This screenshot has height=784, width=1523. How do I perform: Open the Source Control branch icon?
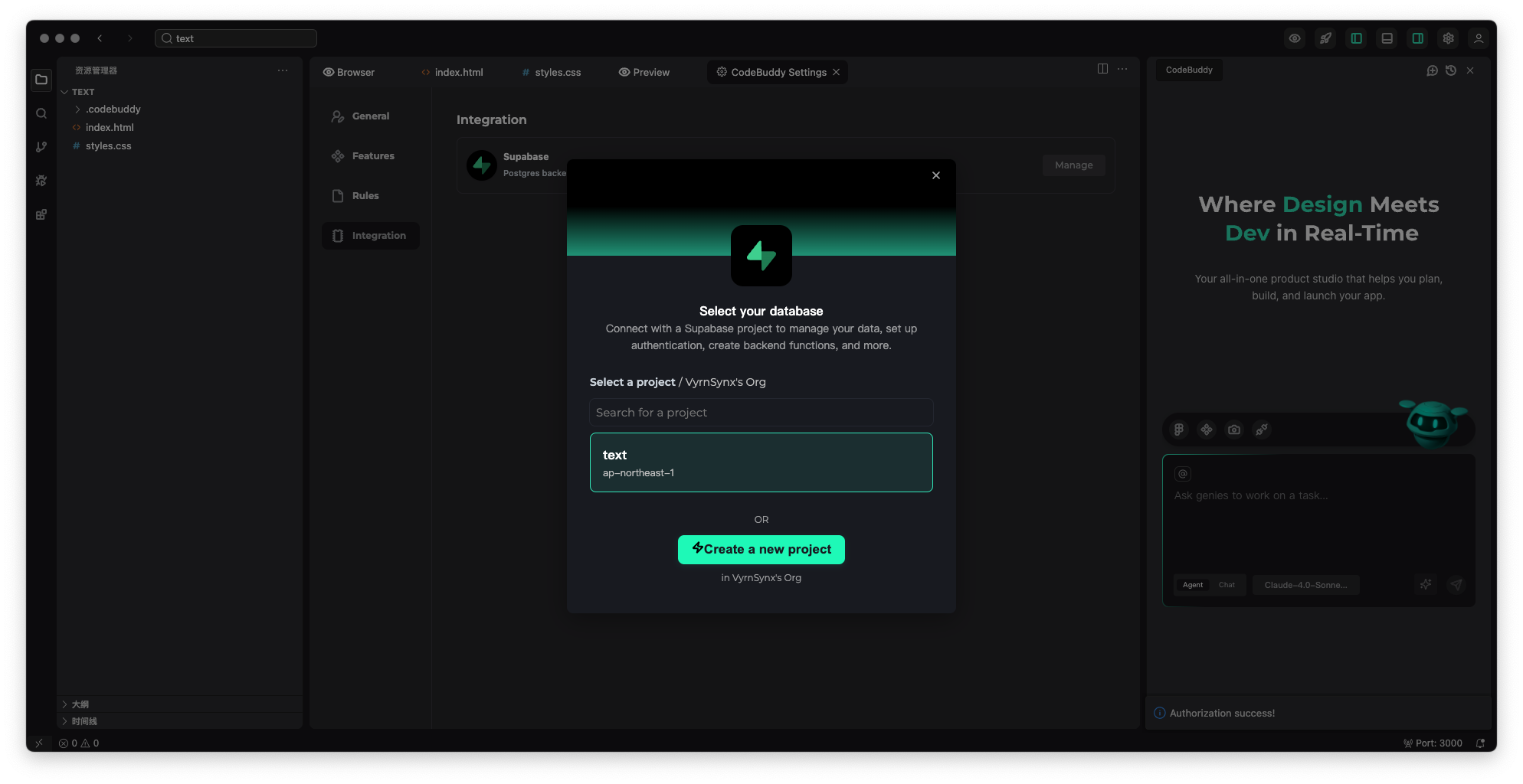coord(41,147)
